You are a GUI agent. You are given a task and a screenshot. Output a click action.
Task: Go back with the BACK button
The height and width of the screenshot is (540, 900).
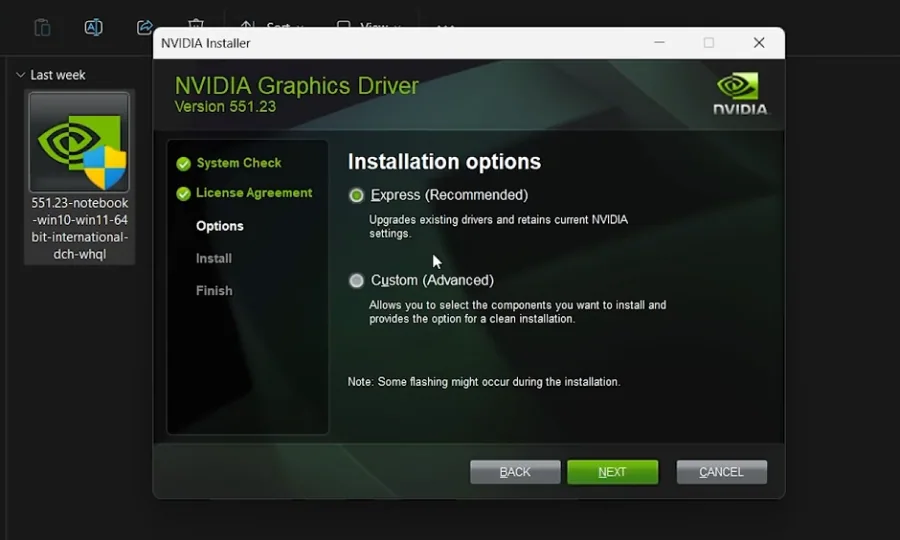tap(515, 472)
